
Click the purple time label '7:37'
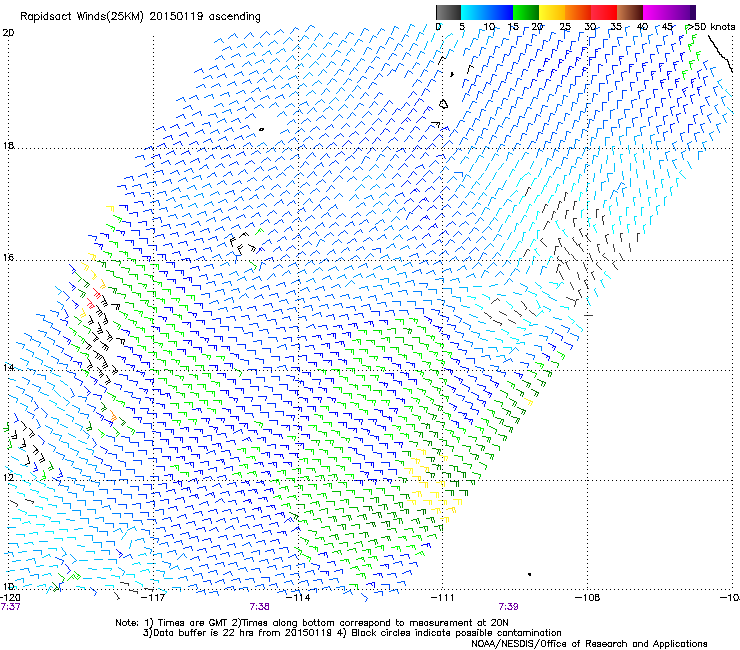(x=10, y=607)
